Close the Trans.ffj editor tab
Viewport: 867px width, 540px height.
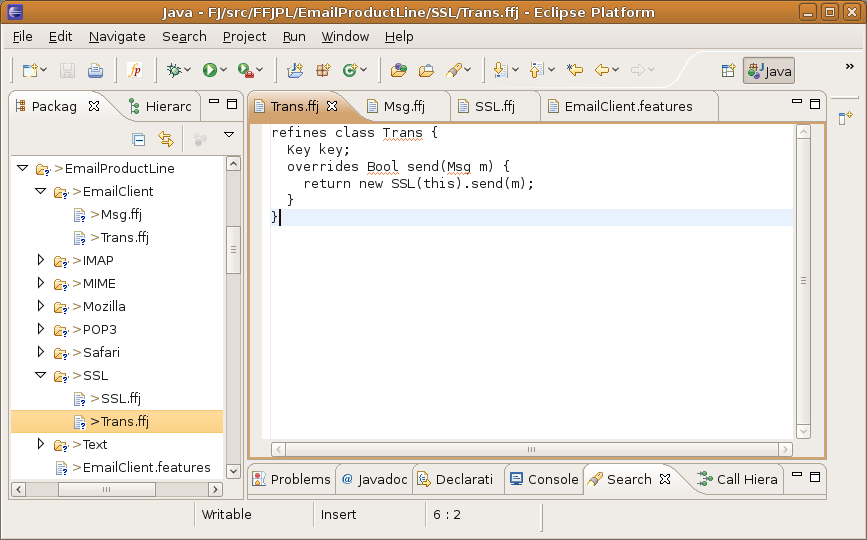point(333,106)
